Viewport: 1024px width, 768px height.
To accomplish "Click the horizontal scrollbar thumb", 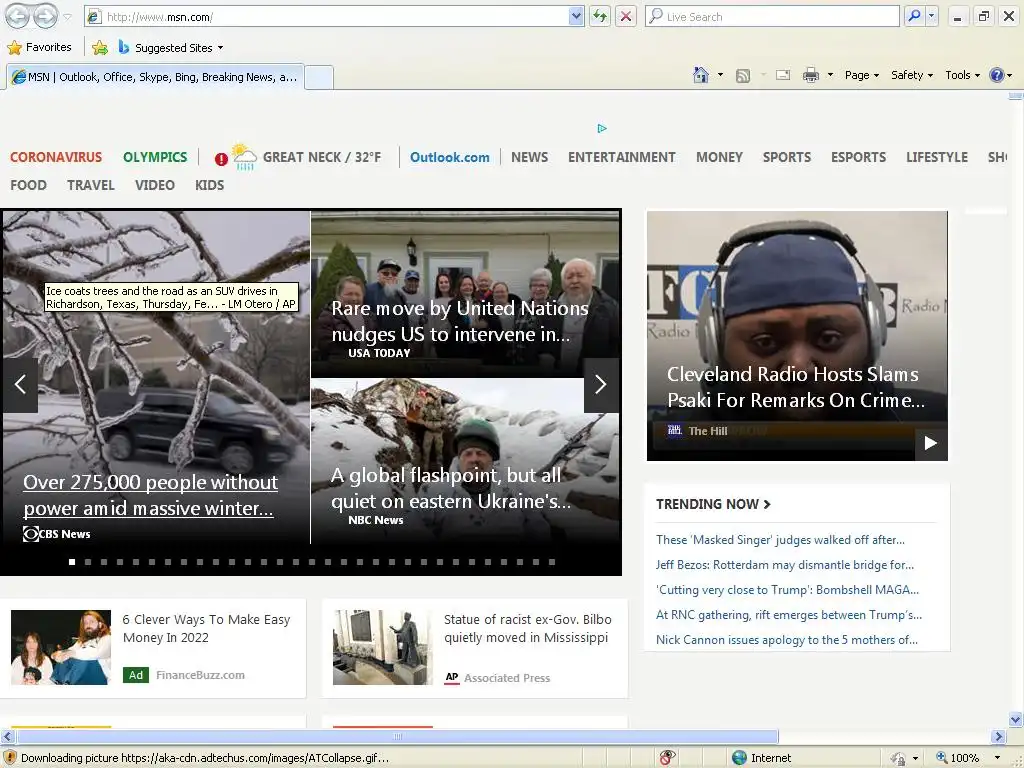I will pos(397,737).
